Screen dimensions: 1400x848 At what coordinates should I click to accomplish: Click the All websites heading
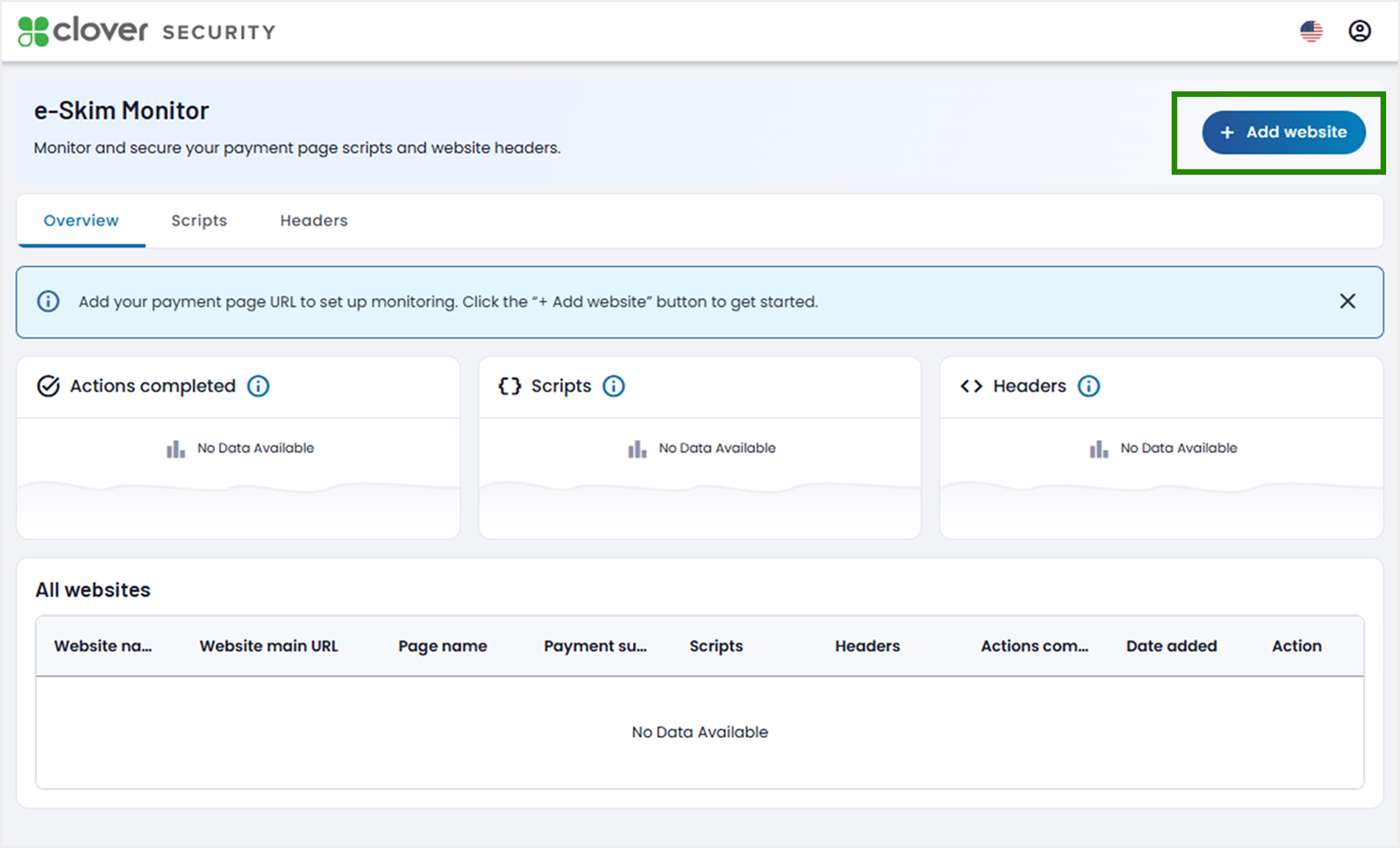tap(93, 590)
